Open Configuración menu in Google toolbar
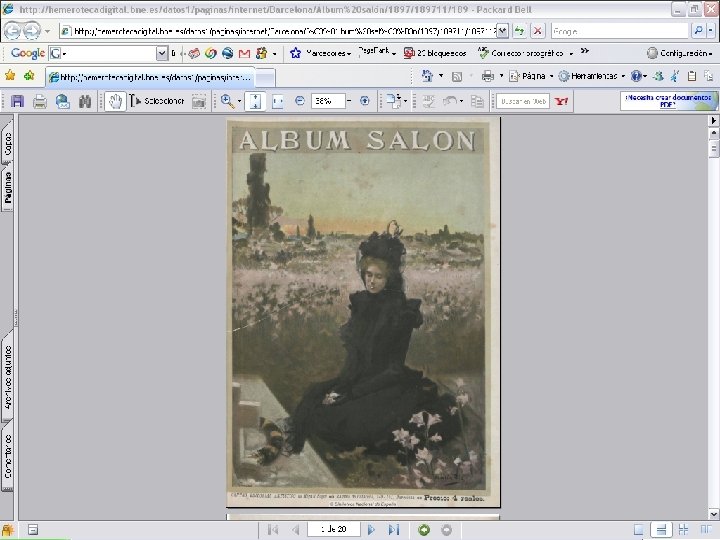This screenshot has width=720, height=540. [681, 53]
